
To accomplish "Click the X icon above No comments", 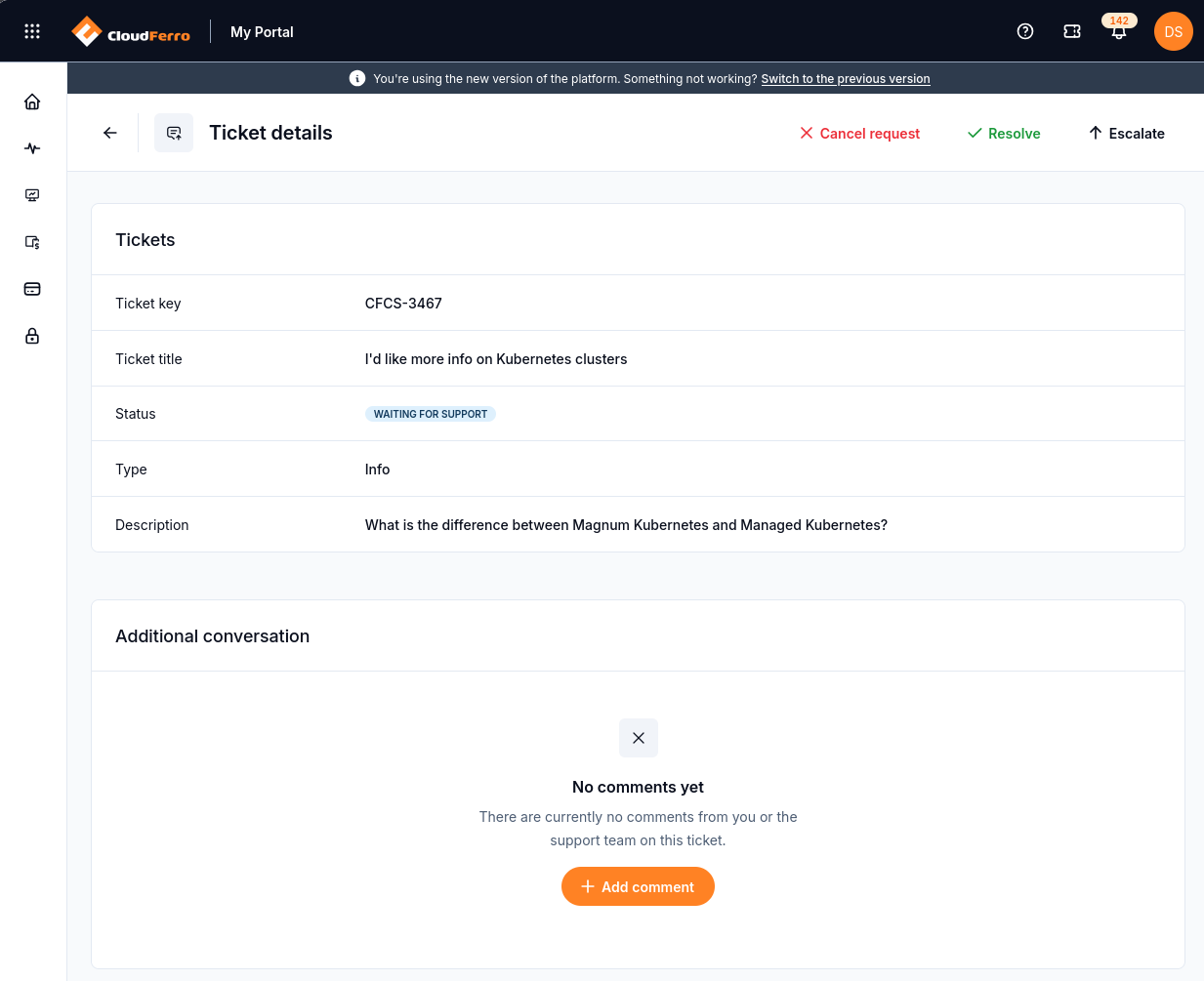I will point(639,738).
